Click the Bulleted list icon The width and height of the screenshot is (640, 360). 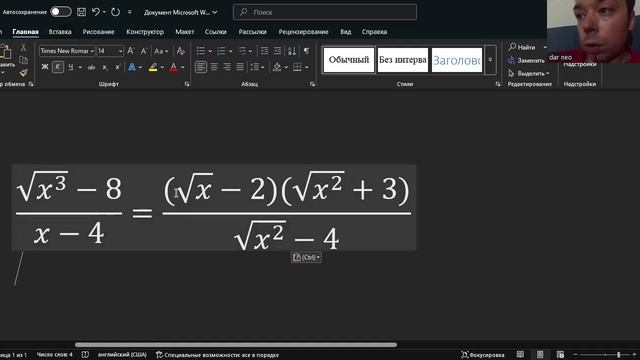pos(200,51)
